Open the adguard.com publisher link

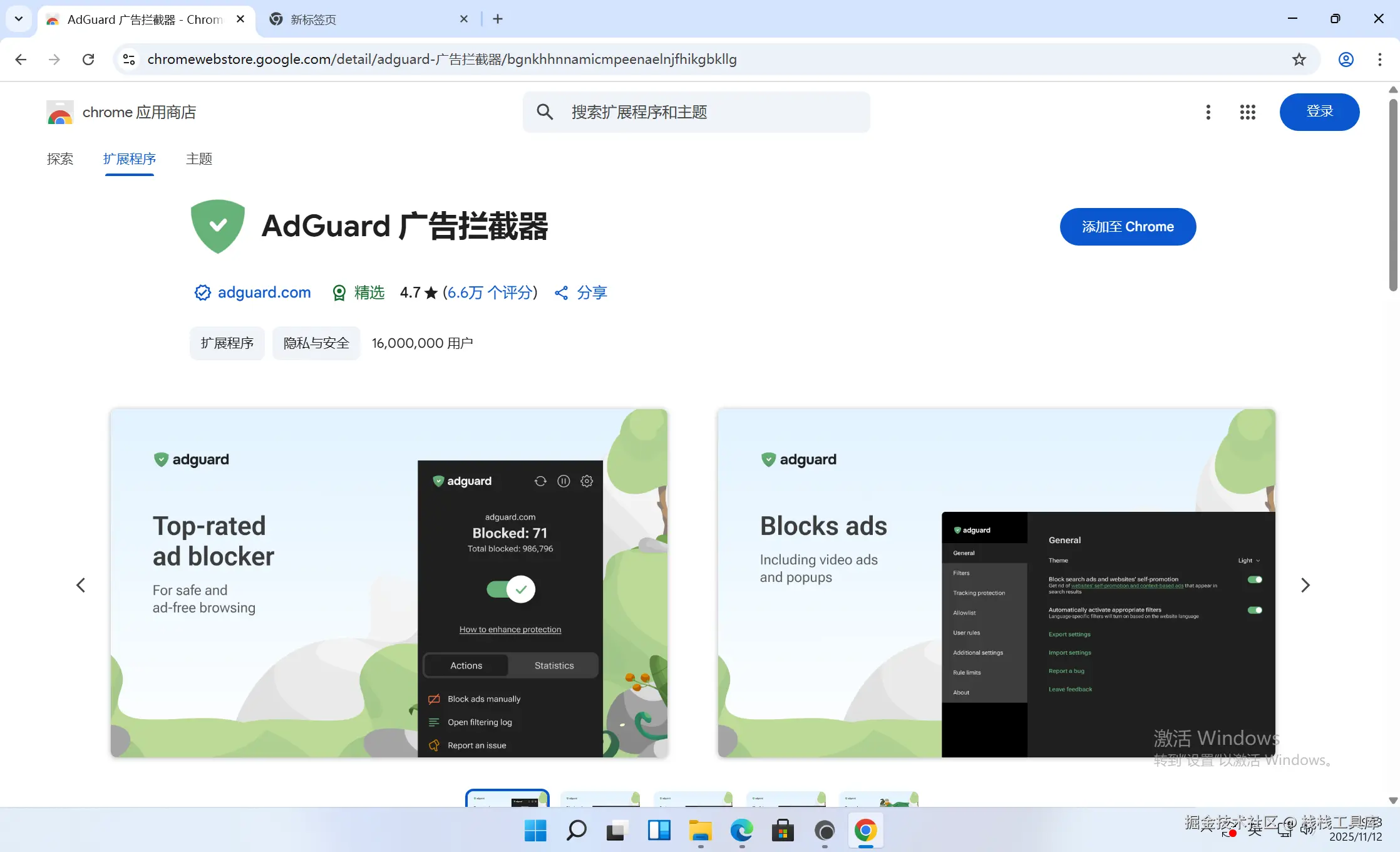(x=264, y=293)
